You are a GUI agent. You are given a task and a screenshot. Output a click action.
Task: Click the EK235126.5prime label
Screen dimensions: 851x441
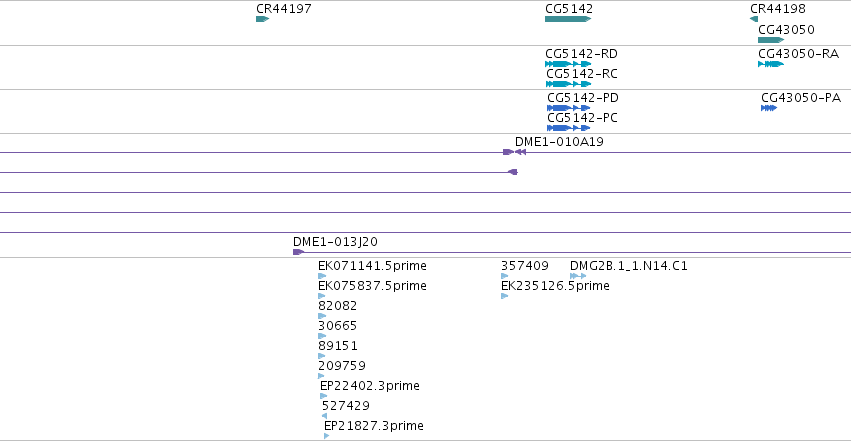pyautogui.click(x=555, y=286)
